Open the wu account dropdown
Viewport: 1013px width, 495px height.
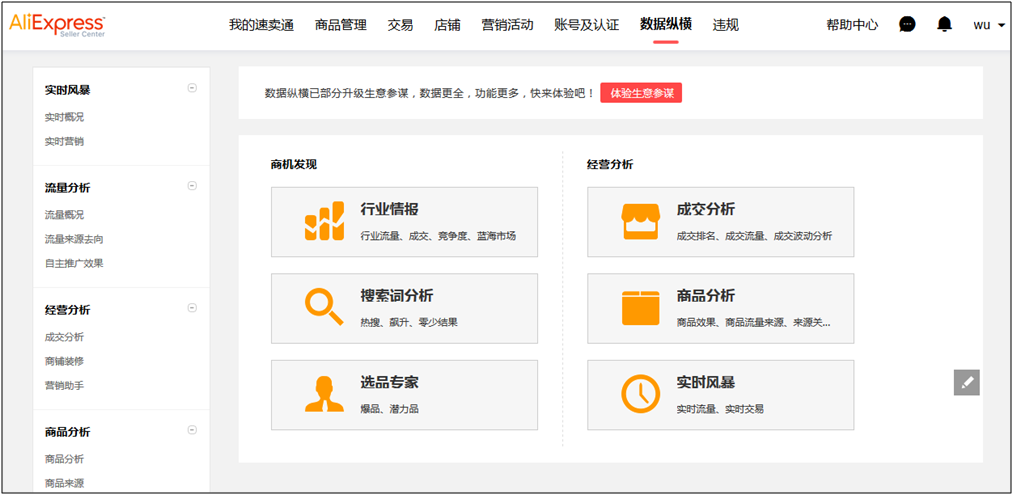point(988,25)
